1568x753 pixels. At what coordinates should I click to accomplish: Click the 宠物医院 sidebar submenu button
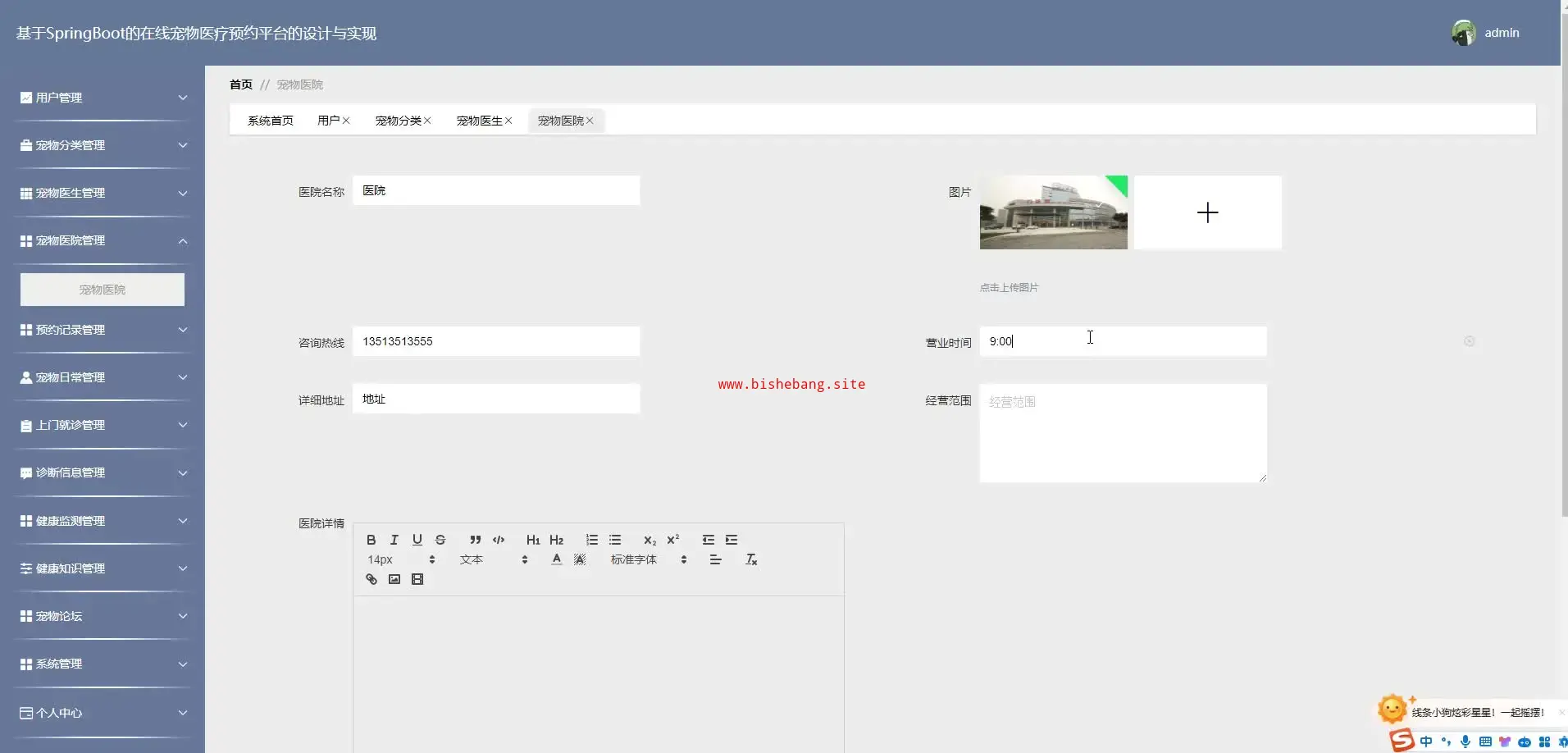pyautogui.click(x=103, y=290)
